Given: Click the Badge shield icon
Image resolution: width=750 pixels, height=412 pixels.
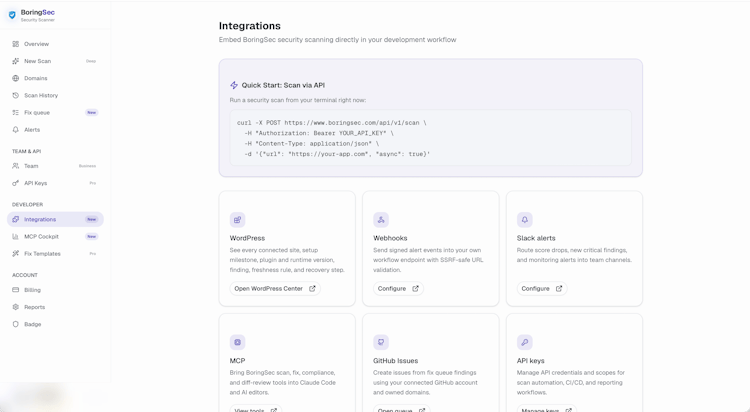Looking at the screenshot, I should click(x=15, y=324).
